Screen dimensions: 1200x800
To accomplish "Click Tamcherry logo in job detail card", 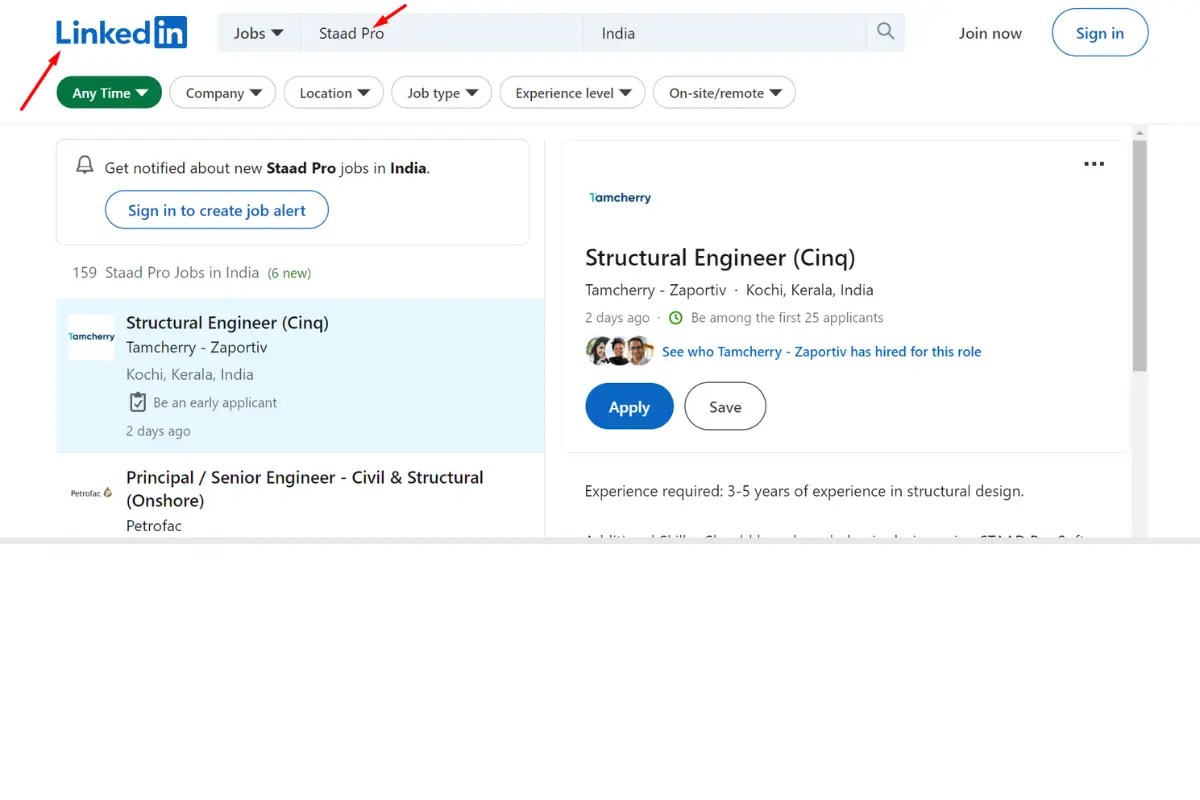I will 620,198.
